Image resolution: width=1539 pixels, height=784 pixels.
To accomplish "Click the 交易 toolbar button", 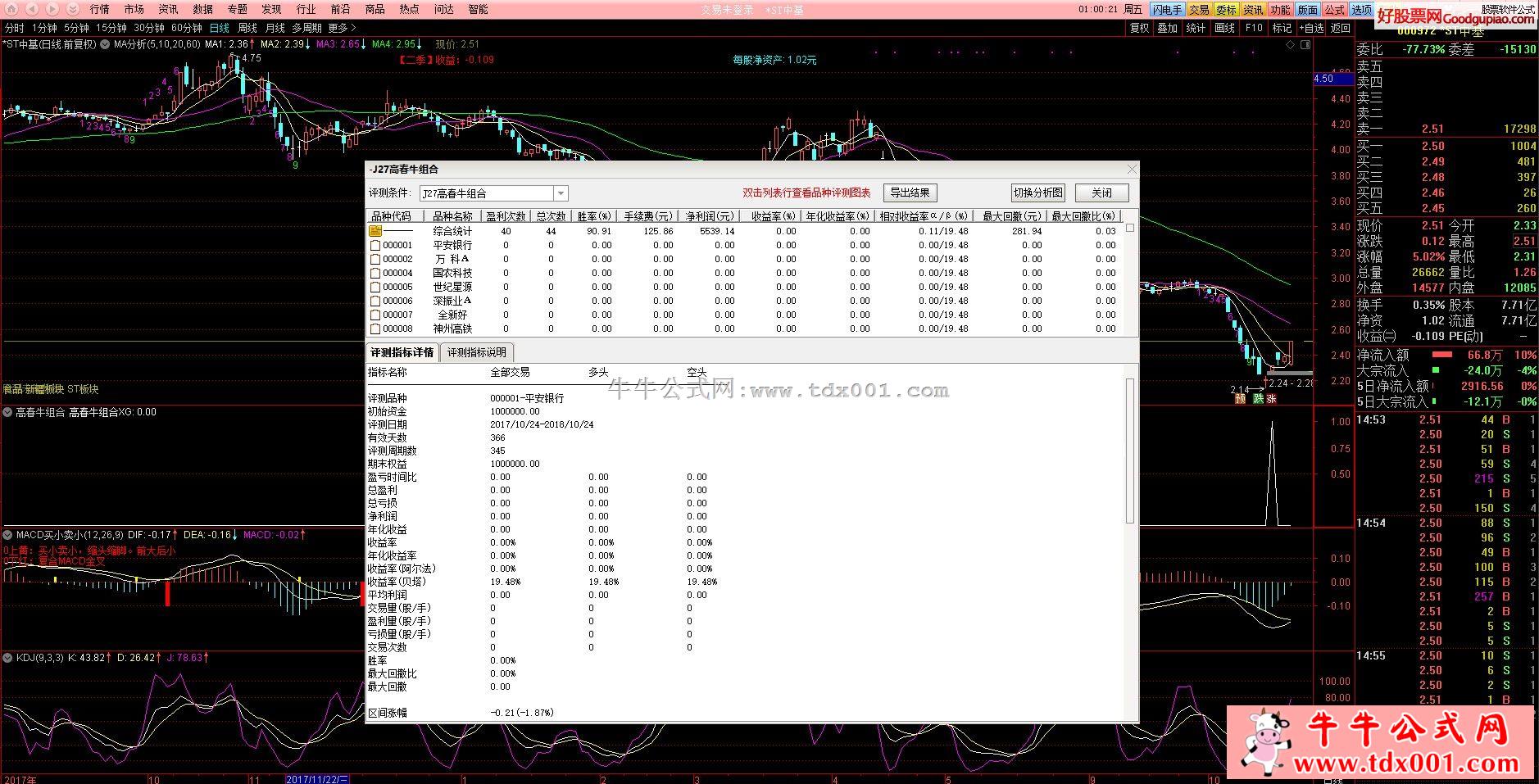I will [x=1199, y=10].
